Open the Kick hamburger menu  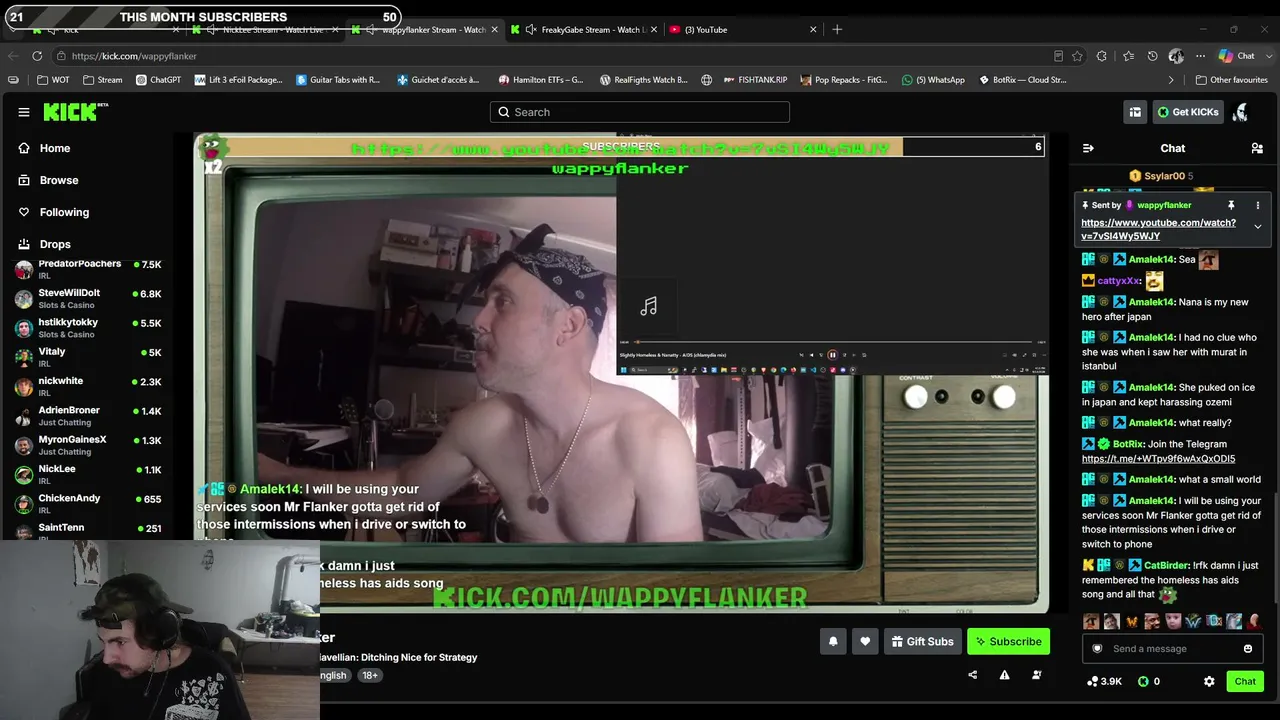[x=24, y=112]
